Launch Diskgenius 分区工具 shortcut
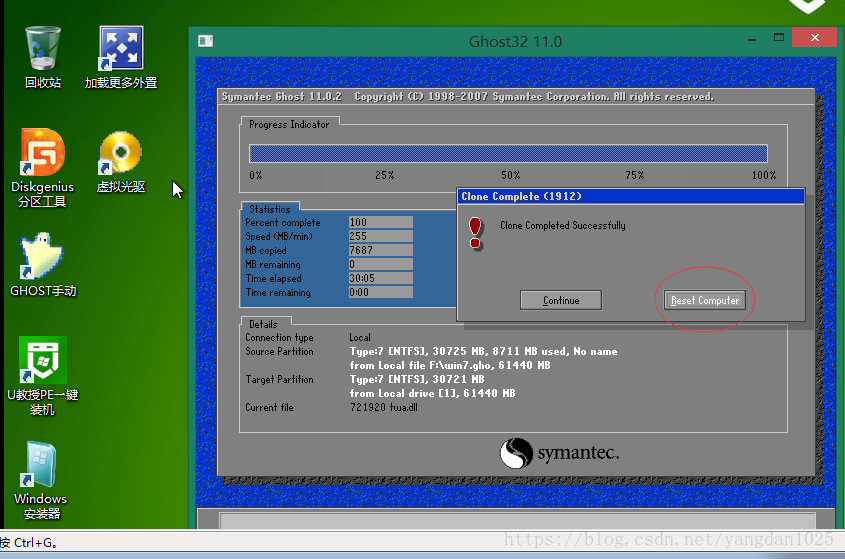 42,168
